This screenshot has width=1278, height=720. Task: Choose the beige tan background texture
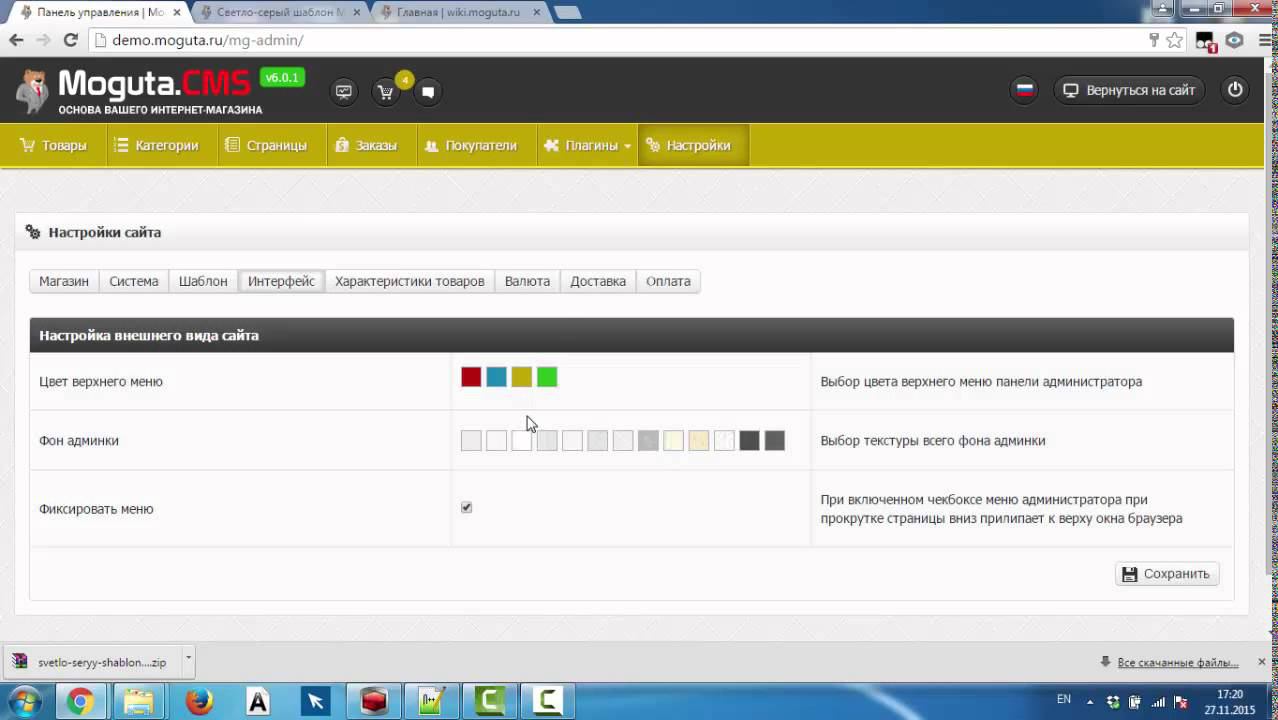pos(699,440)
